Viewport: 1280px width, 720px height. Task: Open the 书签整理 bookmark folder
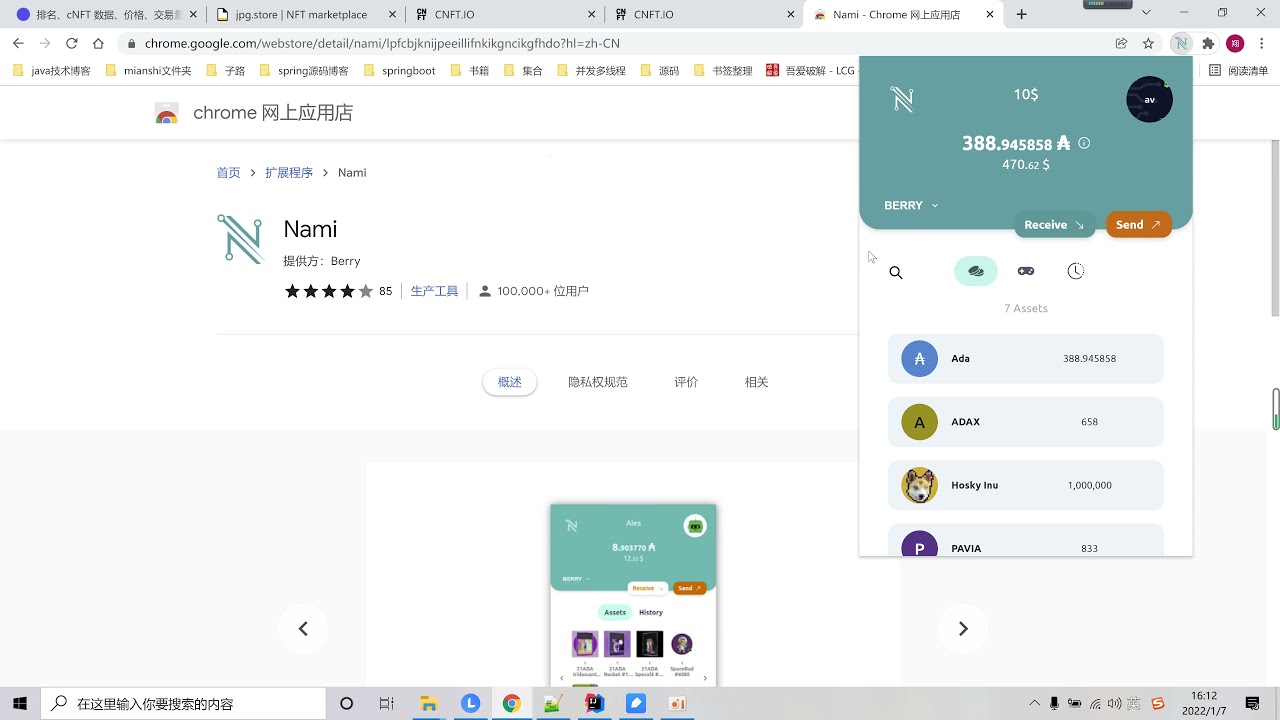722,71
